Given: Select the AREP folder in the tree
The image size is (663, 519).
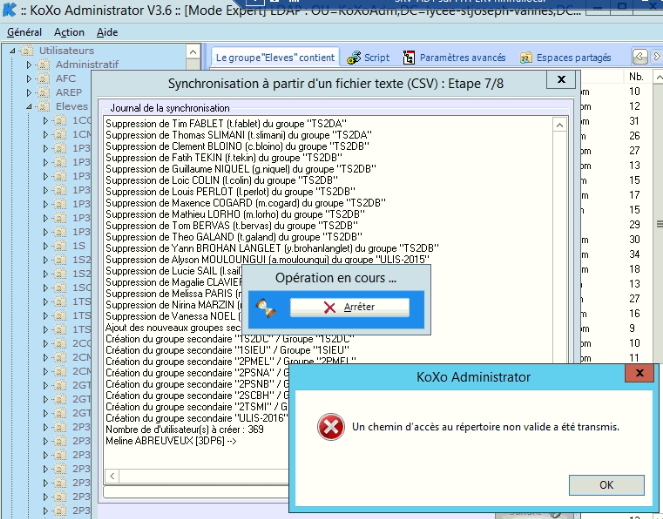Looking at the screenshot, I should coord(68,92).
